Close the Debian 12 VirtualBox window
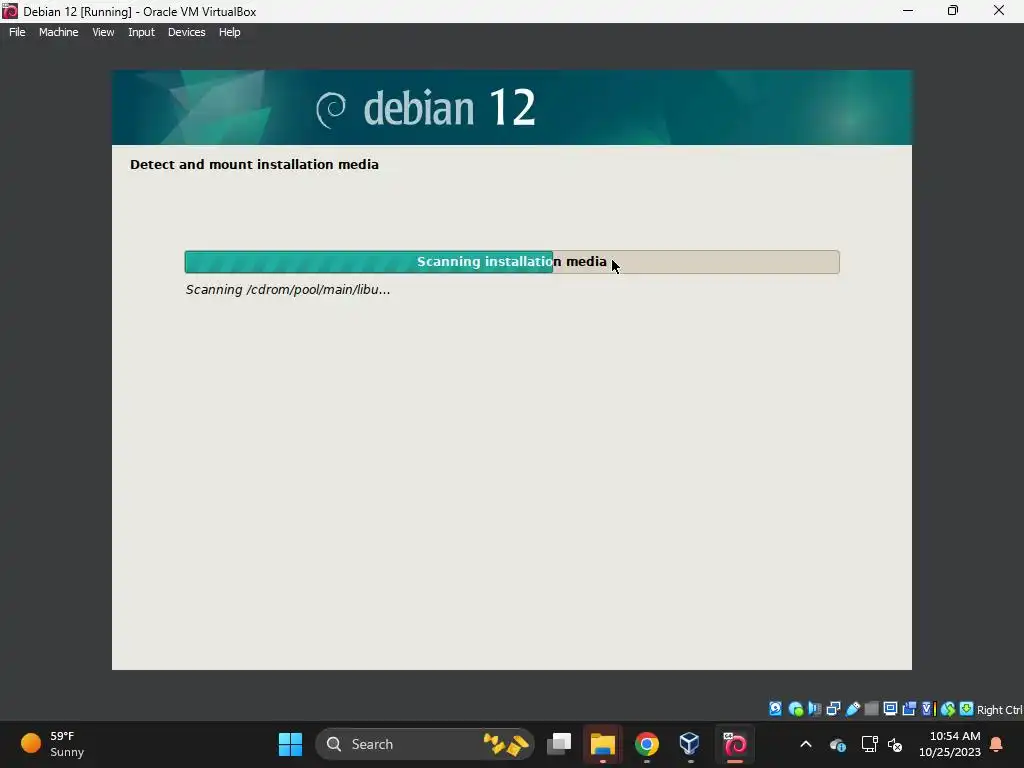This screenshot has height=768, width=1024. [x=999, y=10]
